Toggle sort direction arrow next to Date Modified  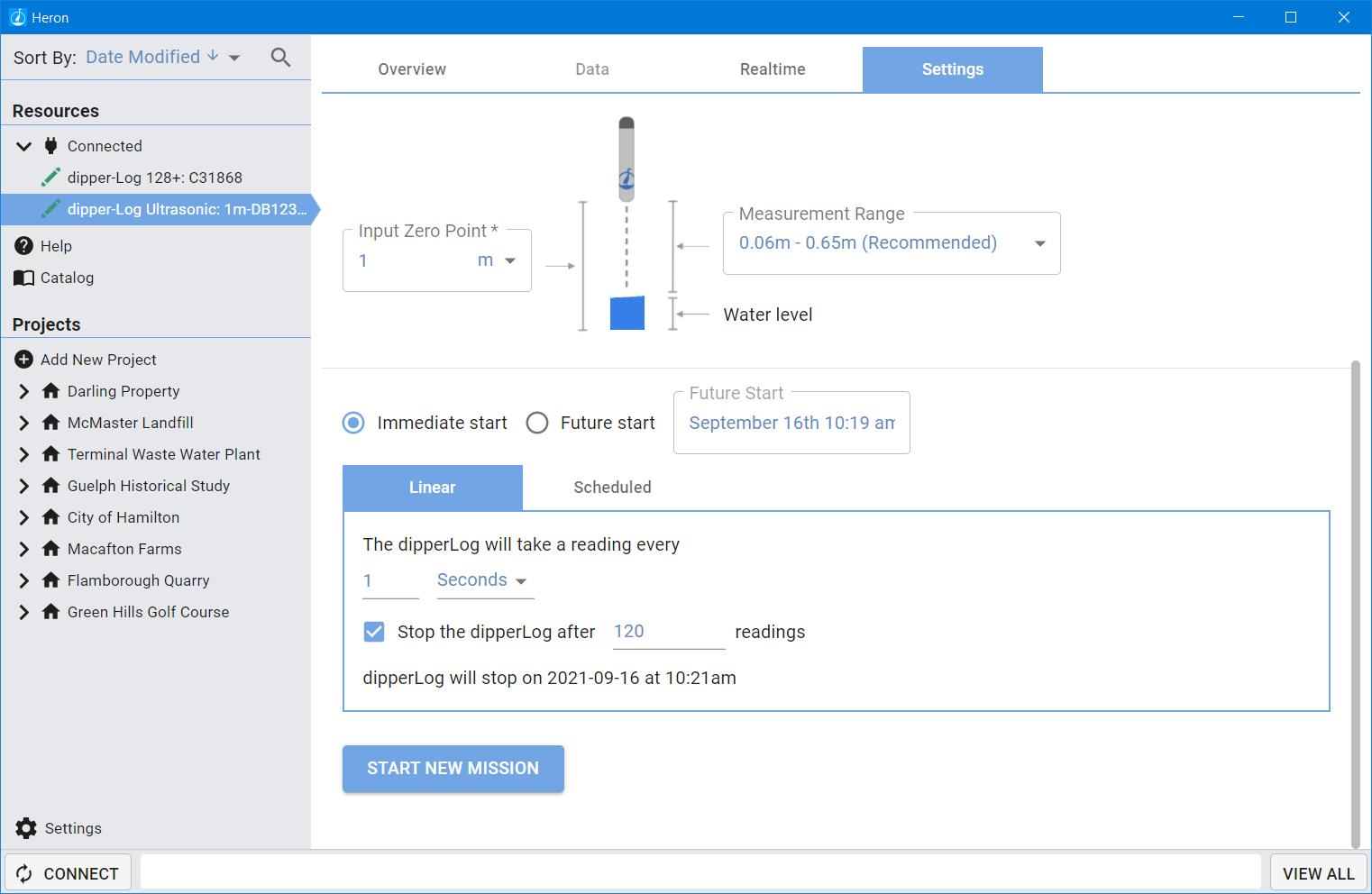213,56
